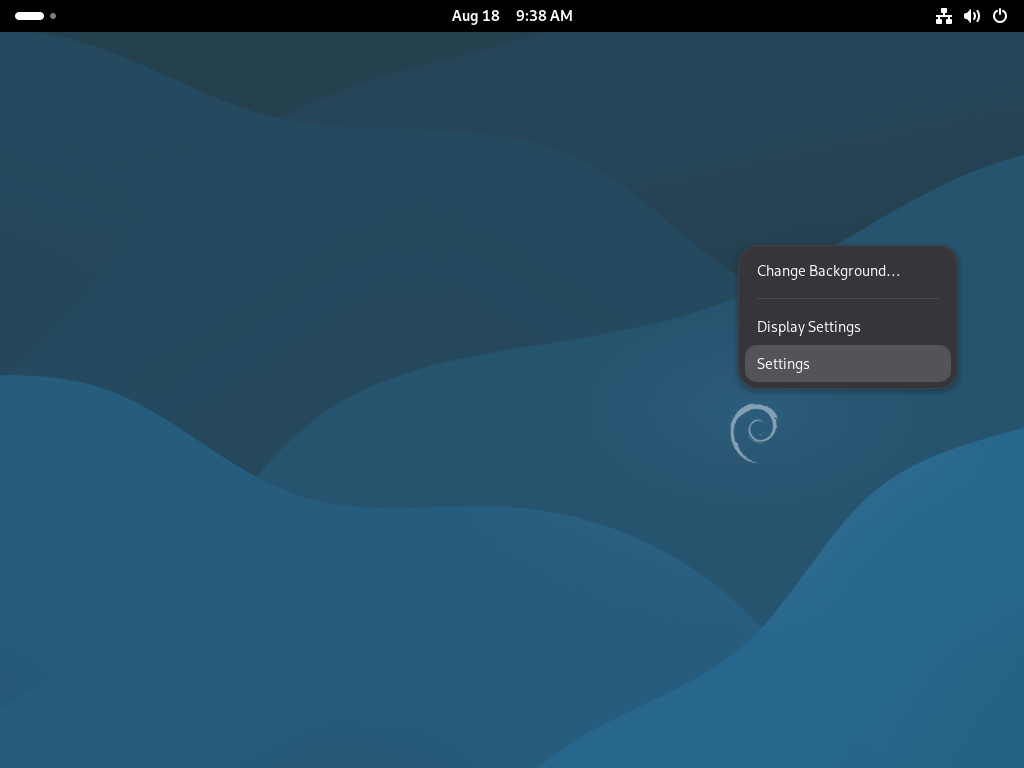
Task: Click the volume speaker icon
Action: tap(972, 16)
